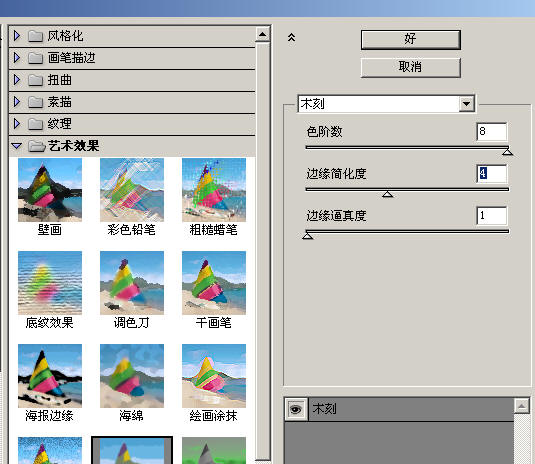Click the 好 button to confirm

tap(410, 40)
